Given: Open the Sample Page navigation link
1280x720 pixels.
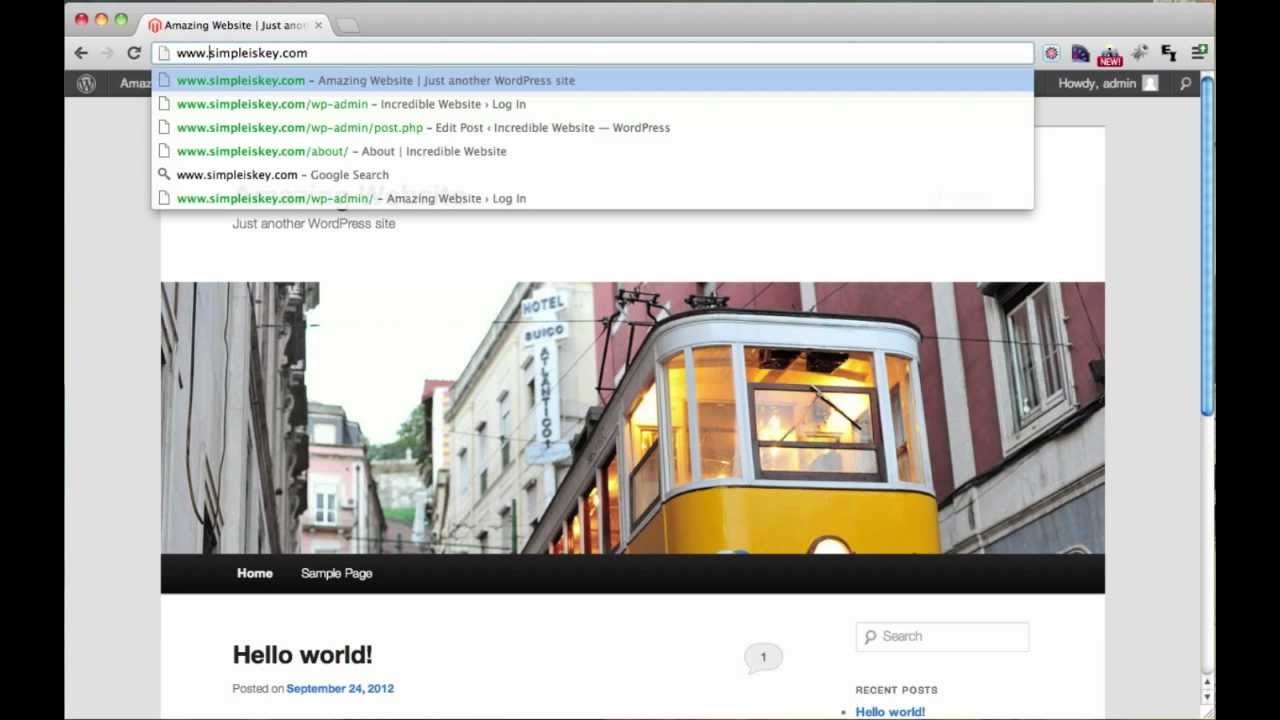Looking at the screenshot, I should click(x=336, y=573).
